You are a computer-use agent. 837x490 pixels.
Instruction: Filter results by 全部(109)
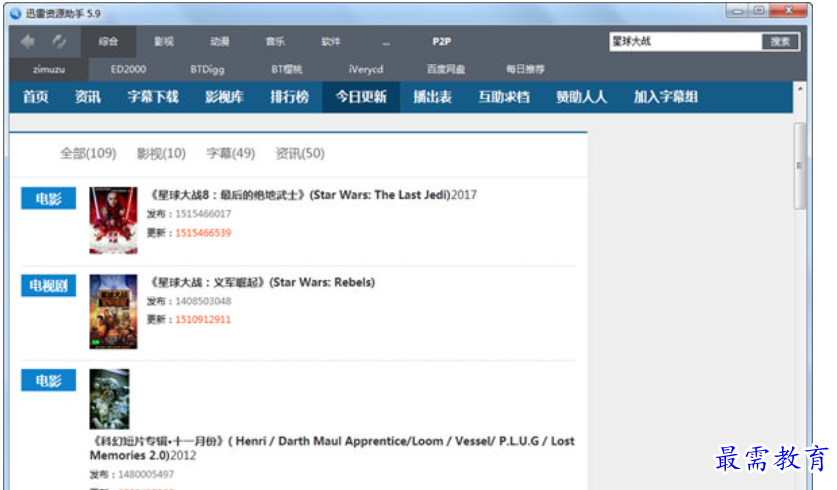point(88,154)
